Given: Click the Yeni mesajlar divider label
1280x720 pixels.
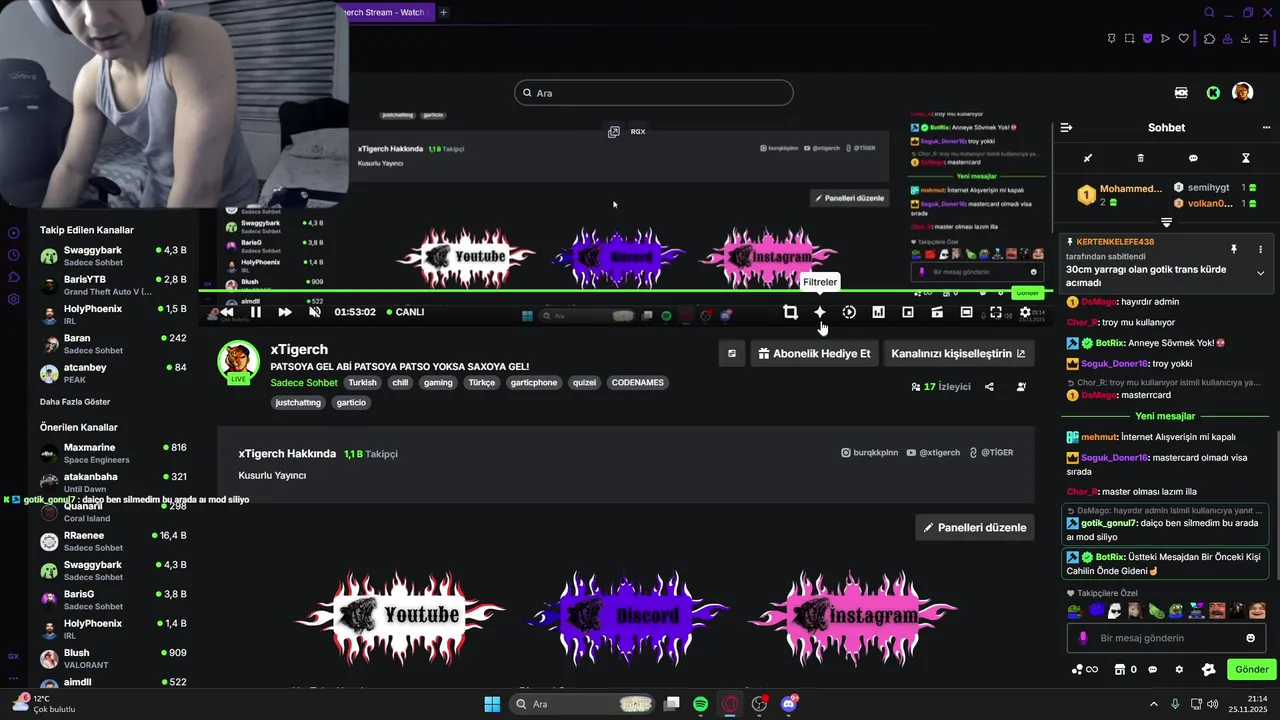Looking at the screenshot, I should (1165, 416).
